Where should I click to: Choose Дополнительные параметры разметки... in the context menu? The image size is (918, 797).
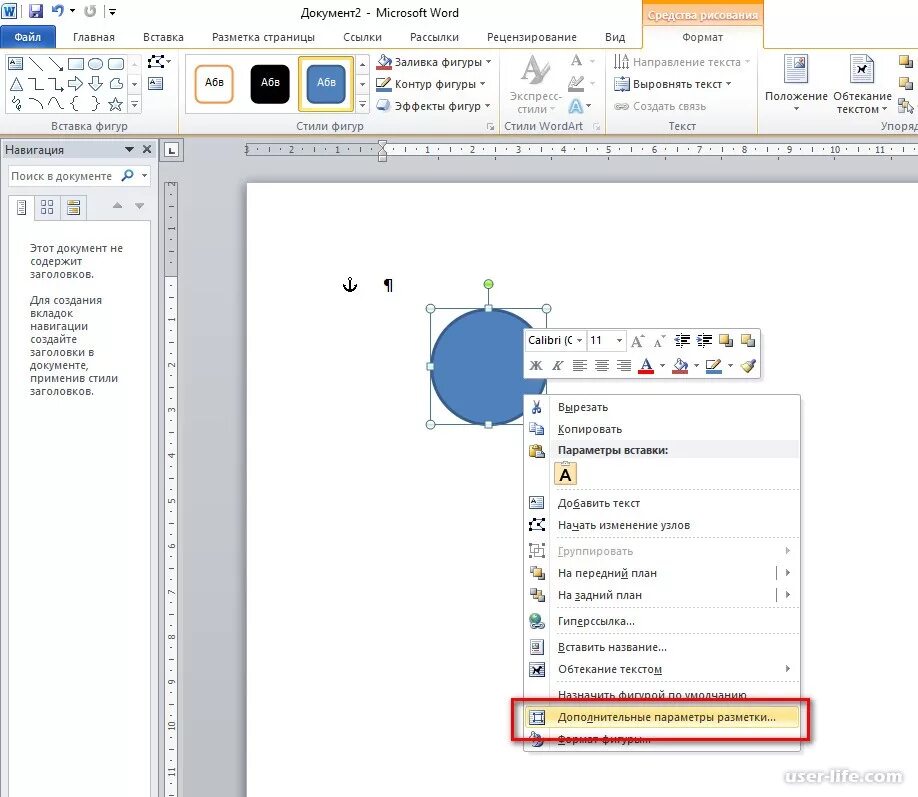pos(663,717)
